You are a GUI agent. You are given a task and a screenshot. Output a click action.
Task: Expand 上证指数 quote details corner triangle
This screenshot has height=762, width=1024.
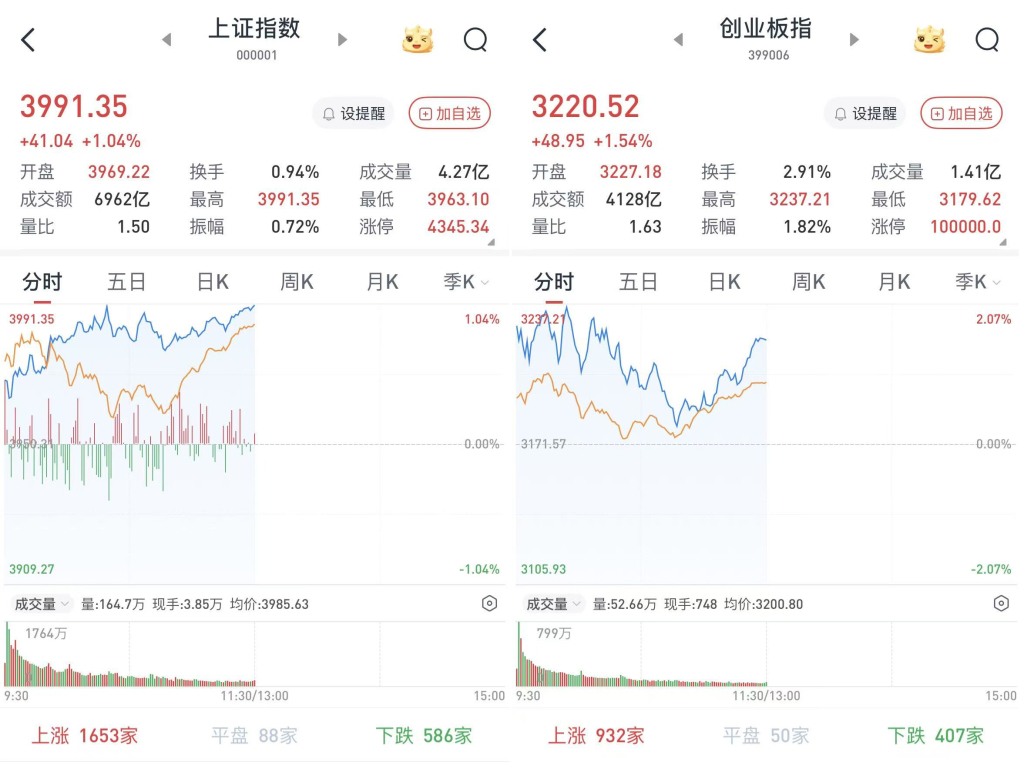pos(491,242)
